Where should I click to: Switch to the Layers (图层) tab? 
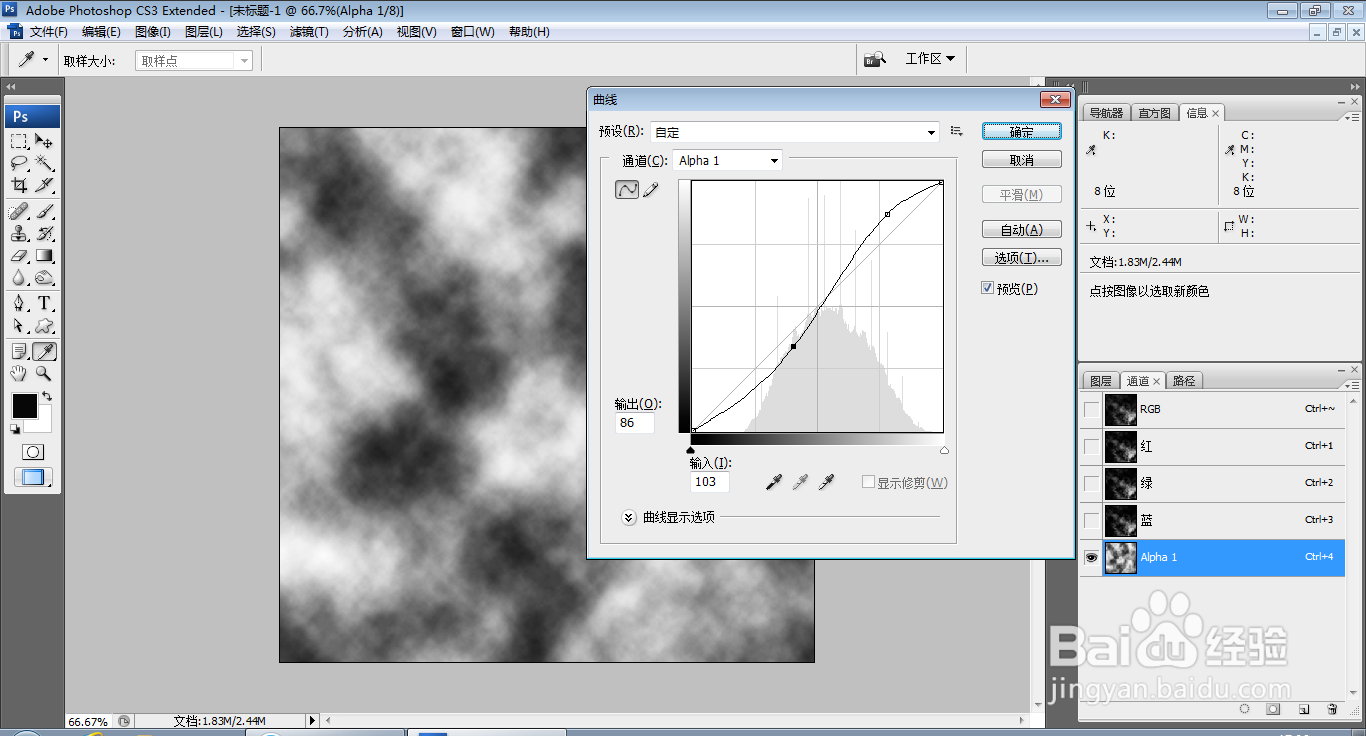pos(1101,381)
